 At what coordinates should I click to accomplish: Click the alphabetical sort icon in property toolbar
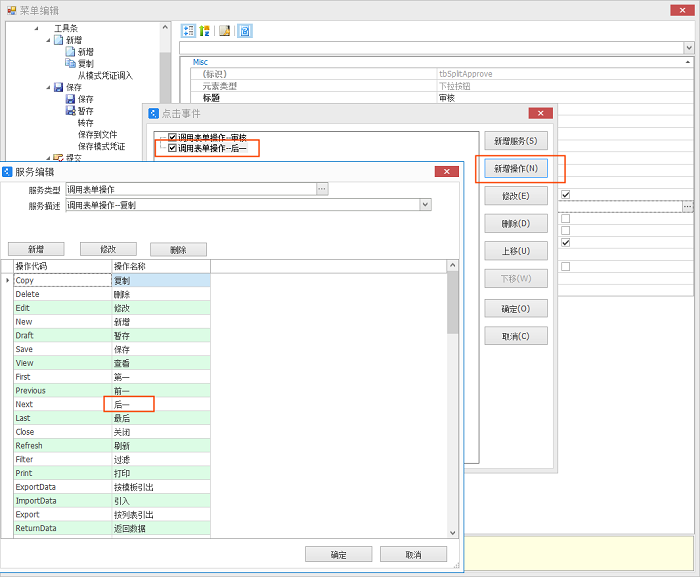tap(203, 30)
